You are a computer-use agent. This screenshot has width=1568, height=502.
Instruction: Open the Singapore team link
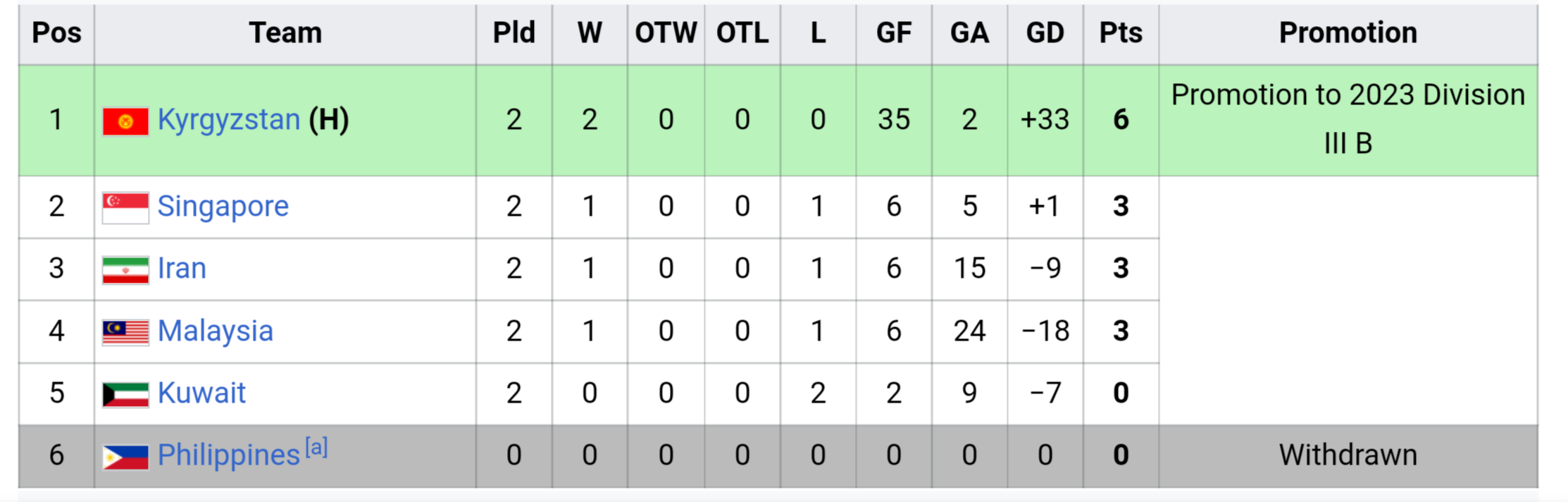(223, 207)
